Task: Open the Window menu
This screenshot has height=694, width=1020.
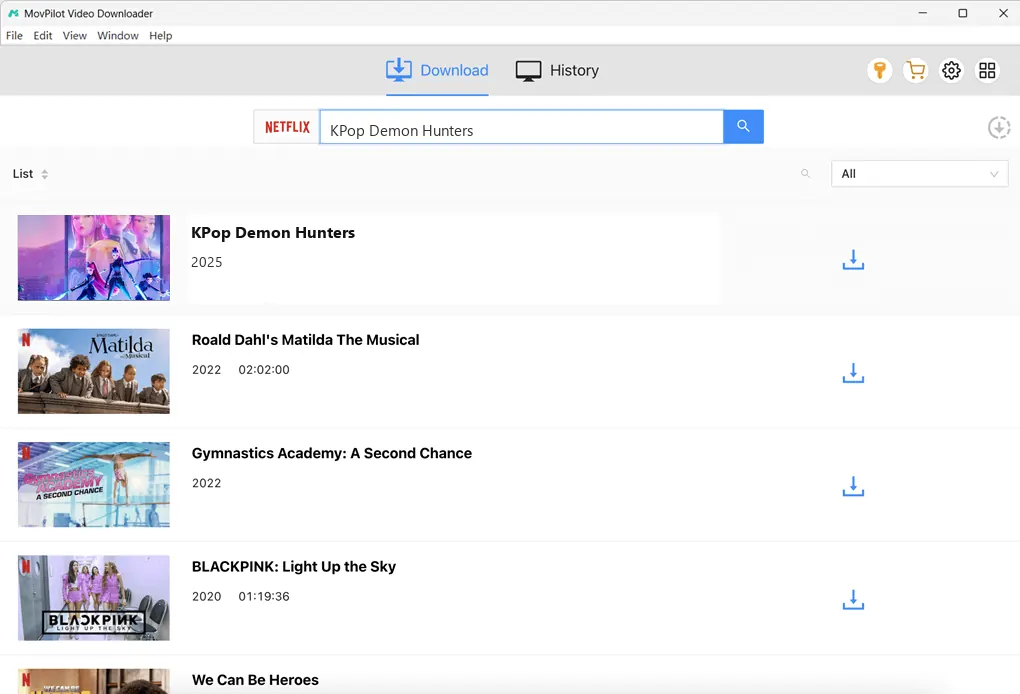Action: coord(118,36)
